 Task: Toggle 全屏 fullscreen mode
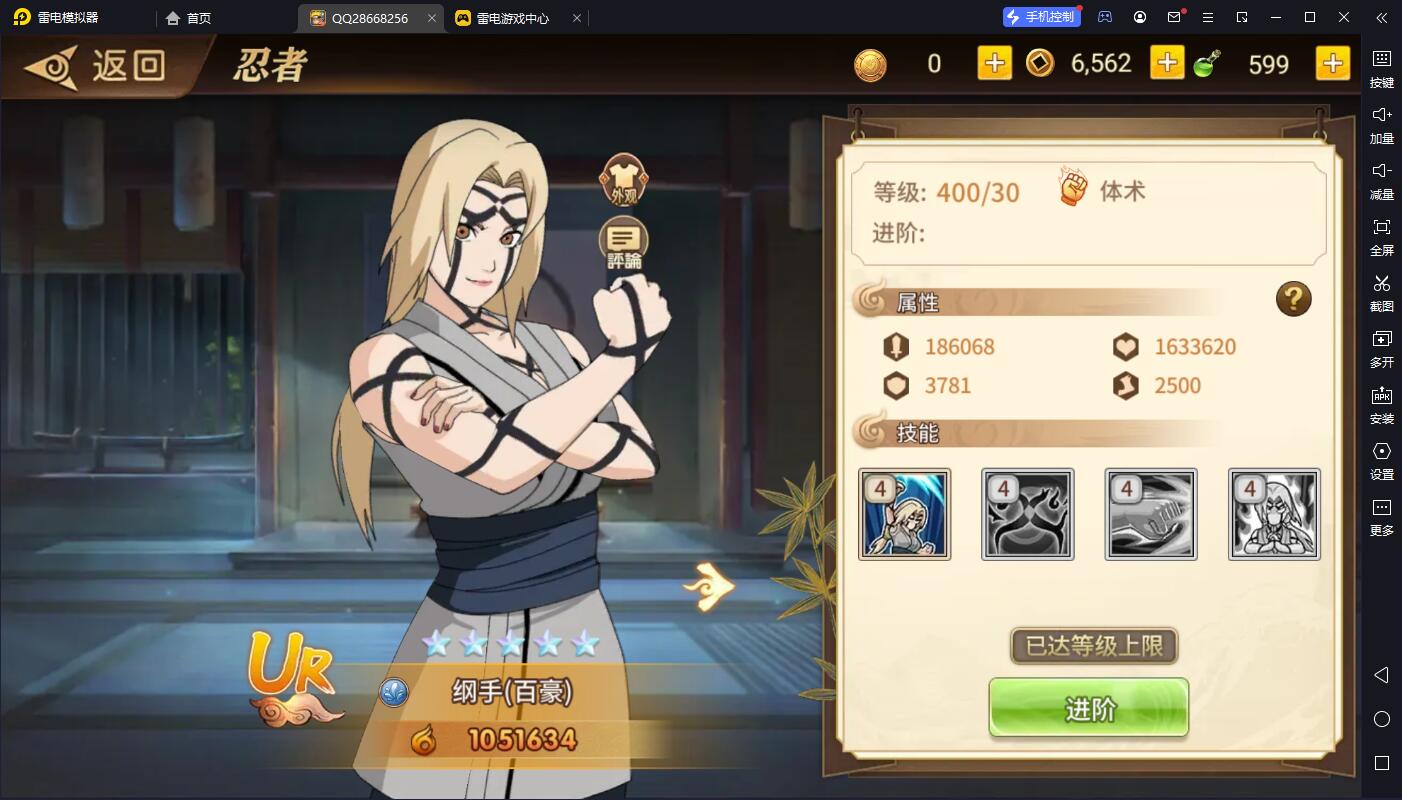click(1381, 236)
